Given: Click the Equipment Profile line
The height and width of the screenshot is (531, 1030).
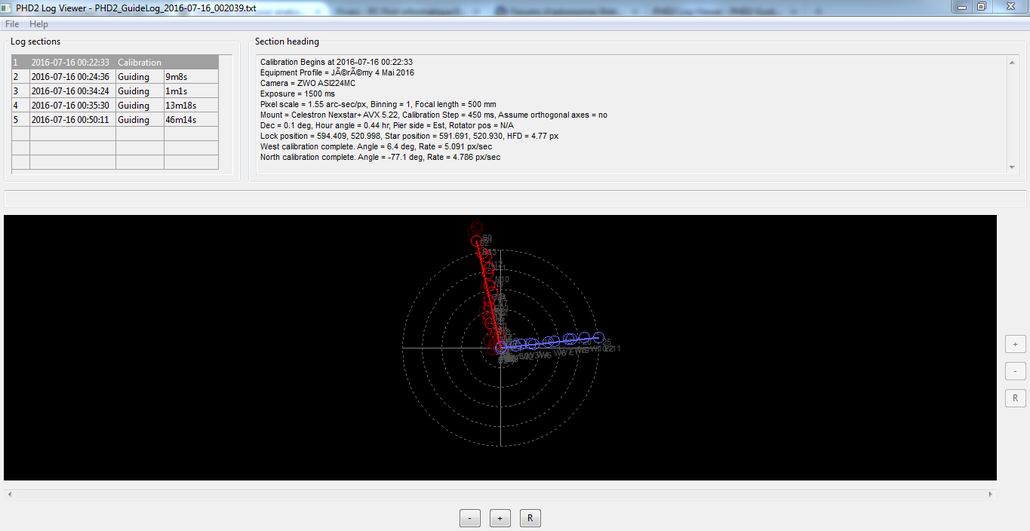Looking at the screenshot, I should 337,73.
